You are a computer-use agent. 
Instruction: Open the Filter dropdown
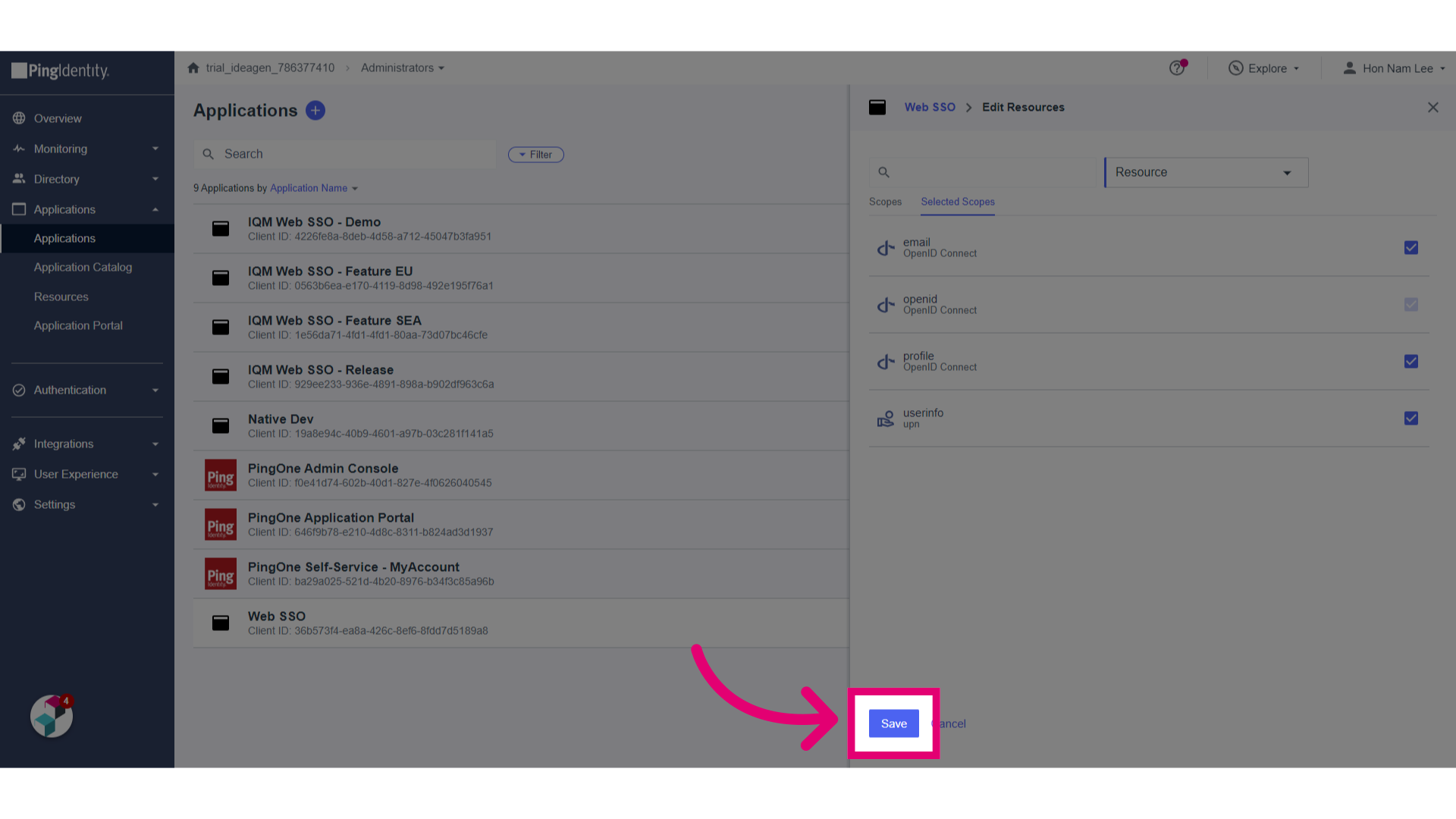[x=536, y=155]
